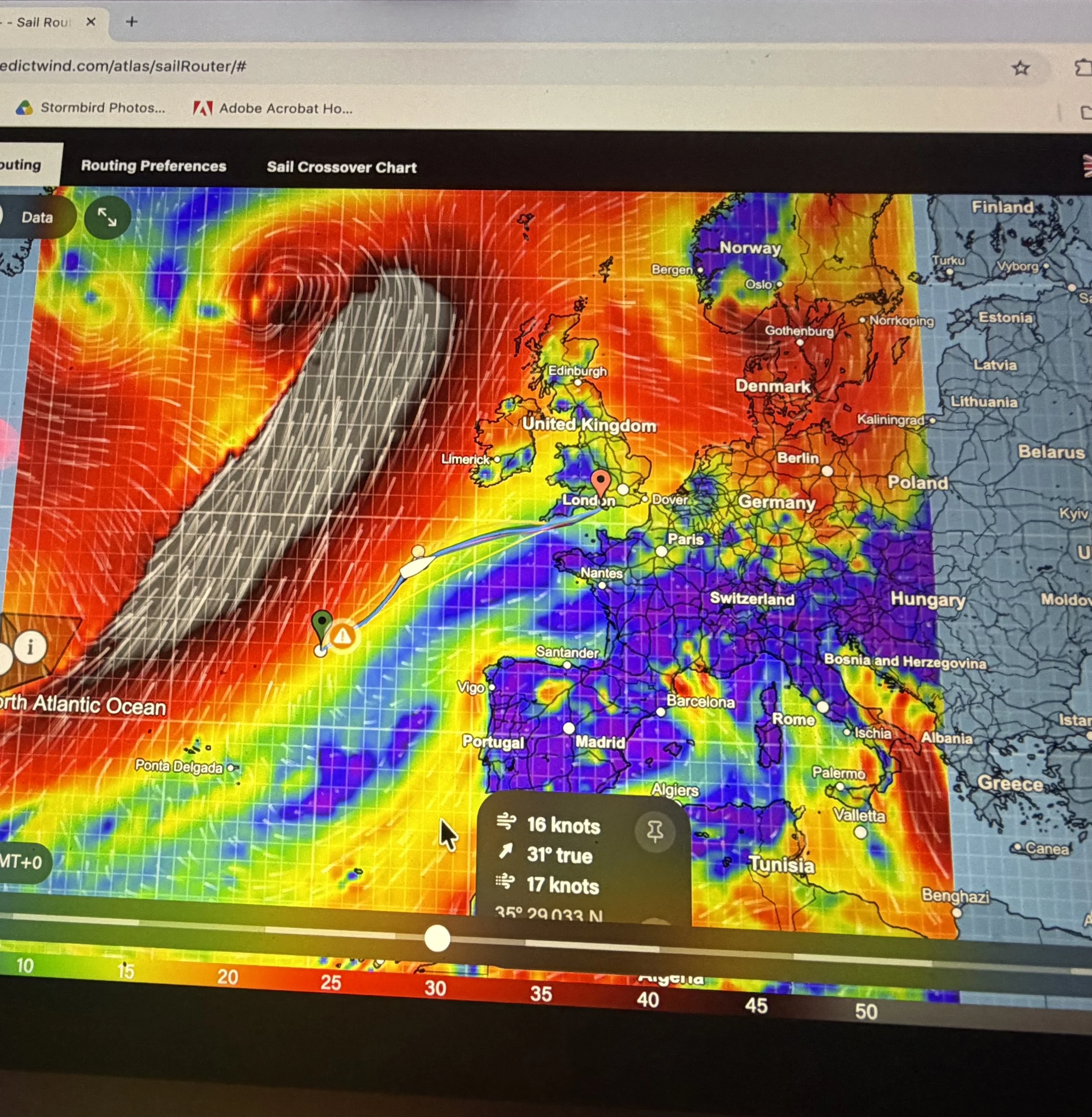Pin the wind info tooltip

coord(655,831)
